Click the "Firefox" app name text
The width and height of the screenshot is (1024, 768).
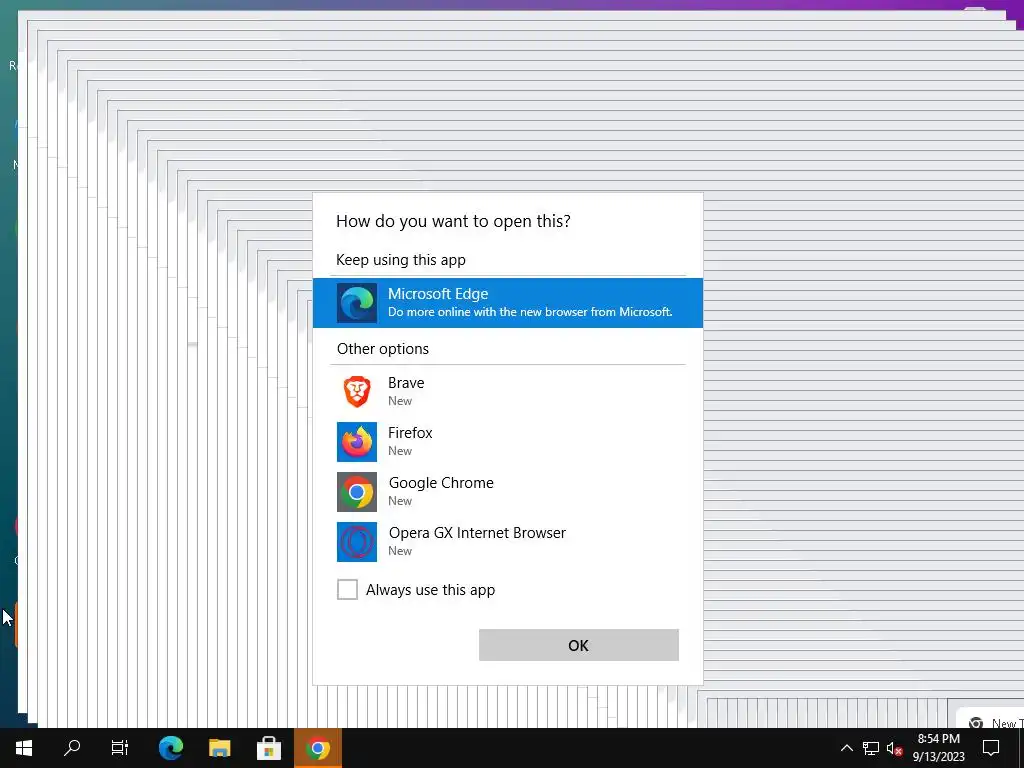410,433
